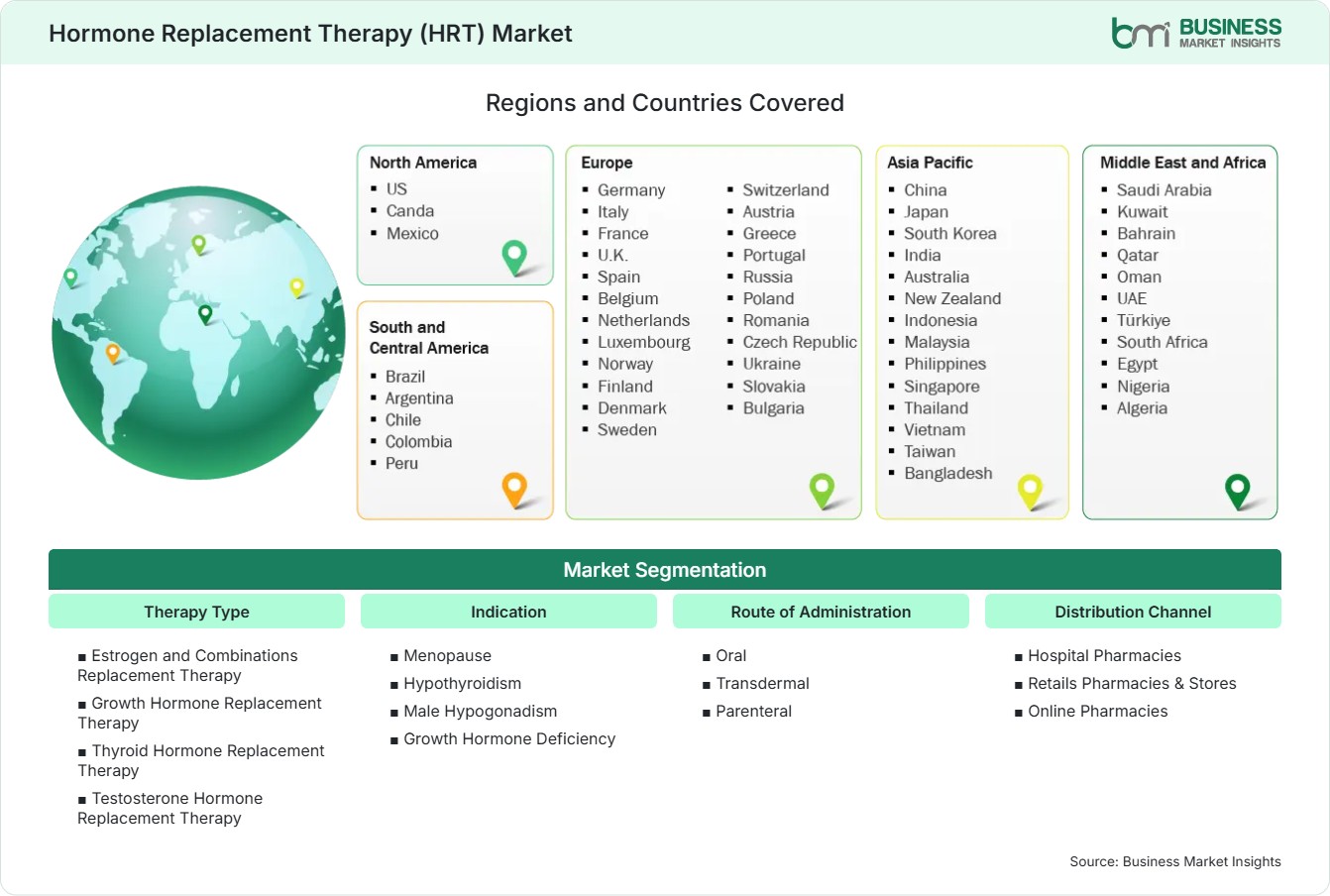The image size is (1330, 896).
Task: Click 'Parenteral' under Route of Administration
Action: (754, 712)
